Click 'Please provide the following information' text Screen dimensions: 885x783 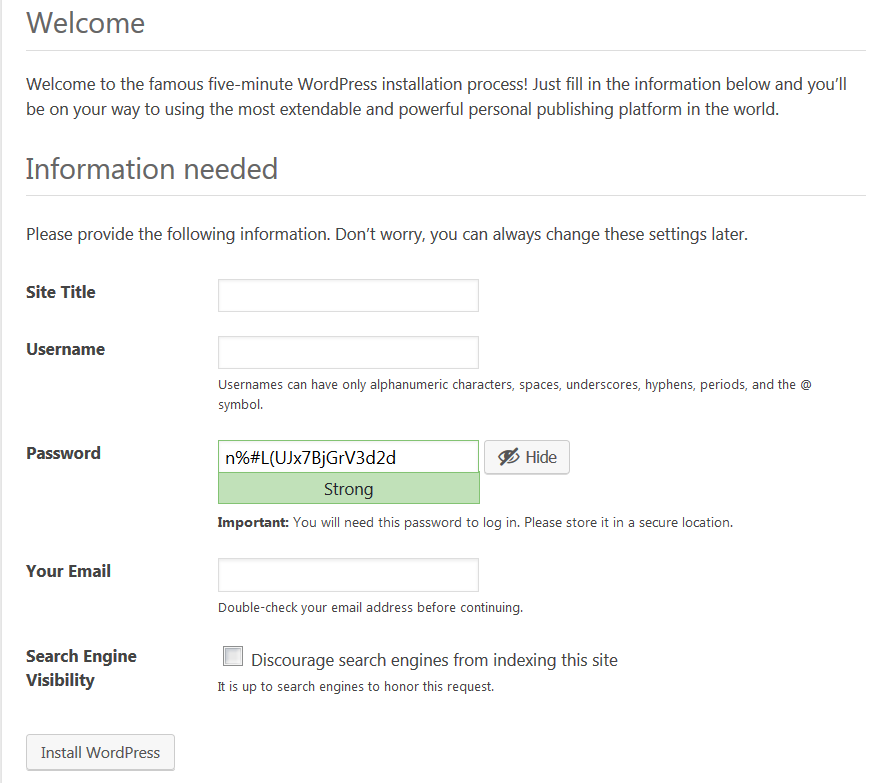(x=387, y=234)
